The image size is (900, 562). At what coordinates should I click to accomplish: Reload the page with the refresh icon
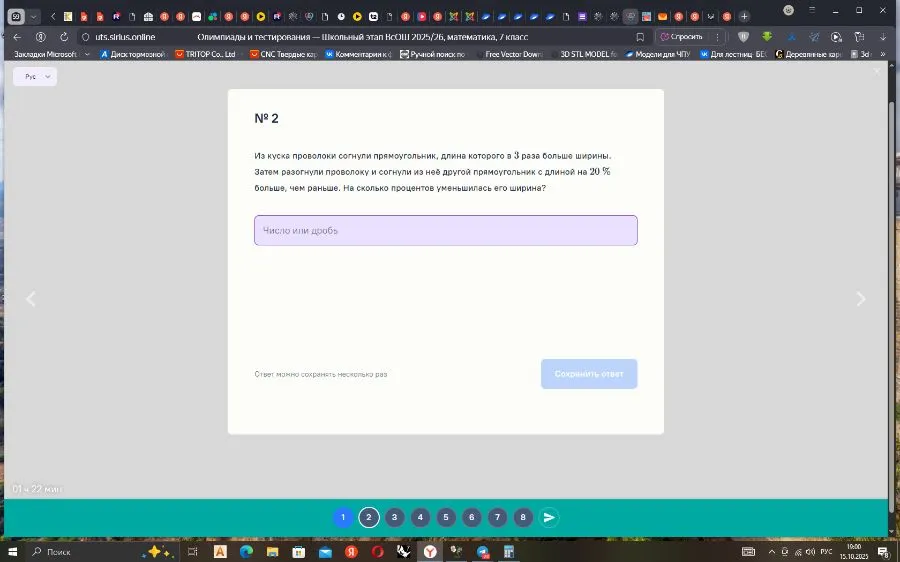[x=64, y=37]
